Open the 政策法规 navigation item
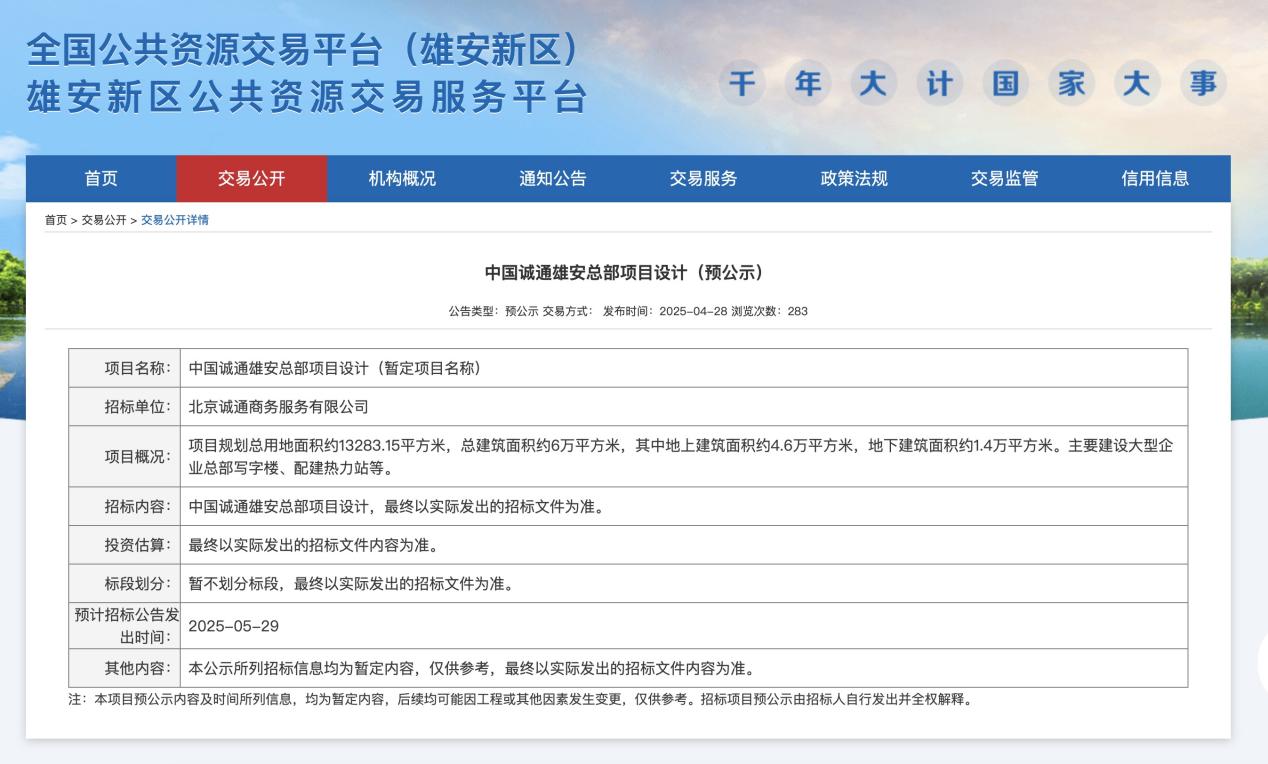The width and height of the screenshot is (1268, 764). click(854, 179)
